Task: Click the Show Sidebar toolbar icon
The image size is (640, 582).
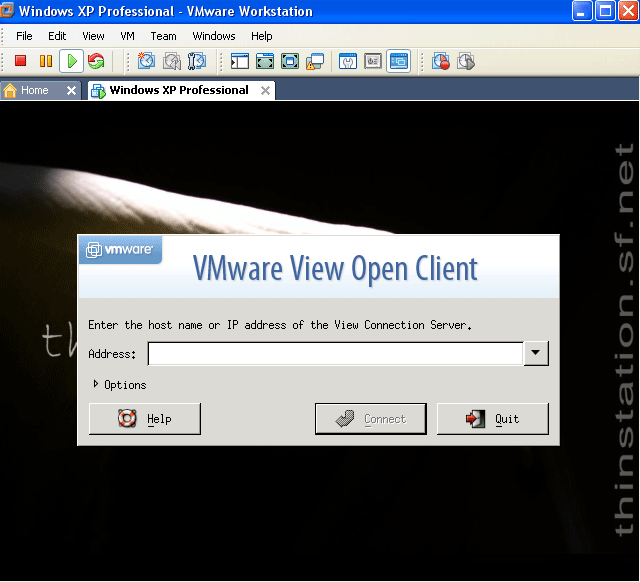Action: [x=240, y=61]
